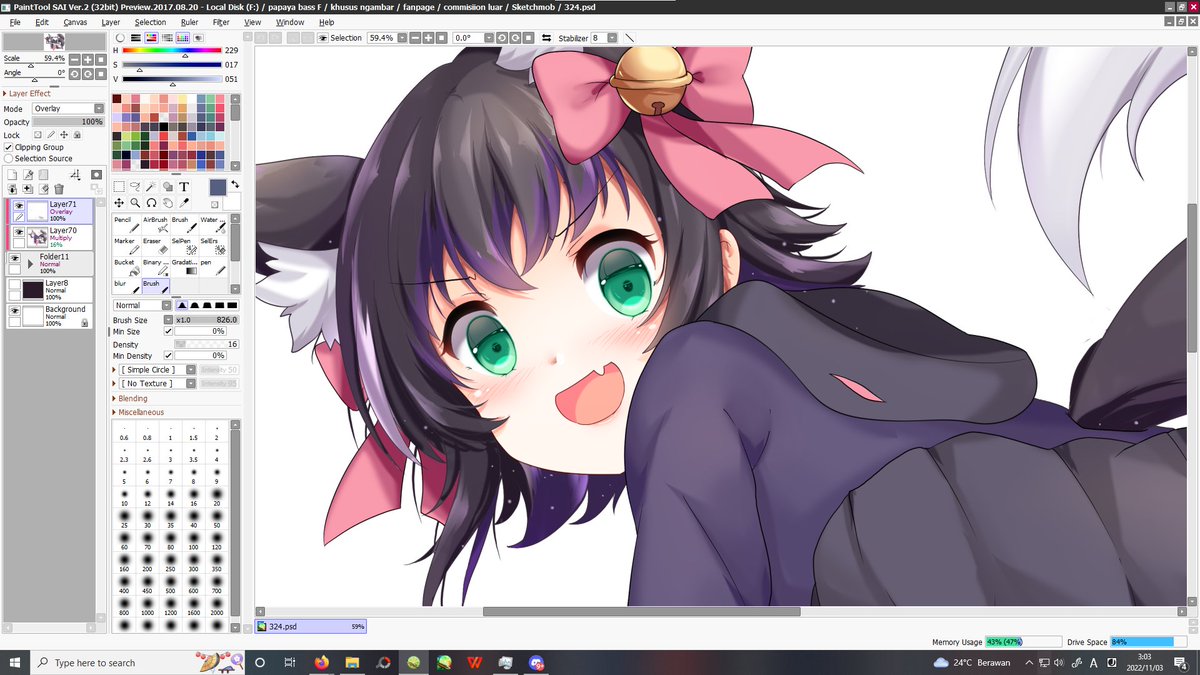1200x675 pixels.
Task: Select the Text tool
Action: click(184, 186)
